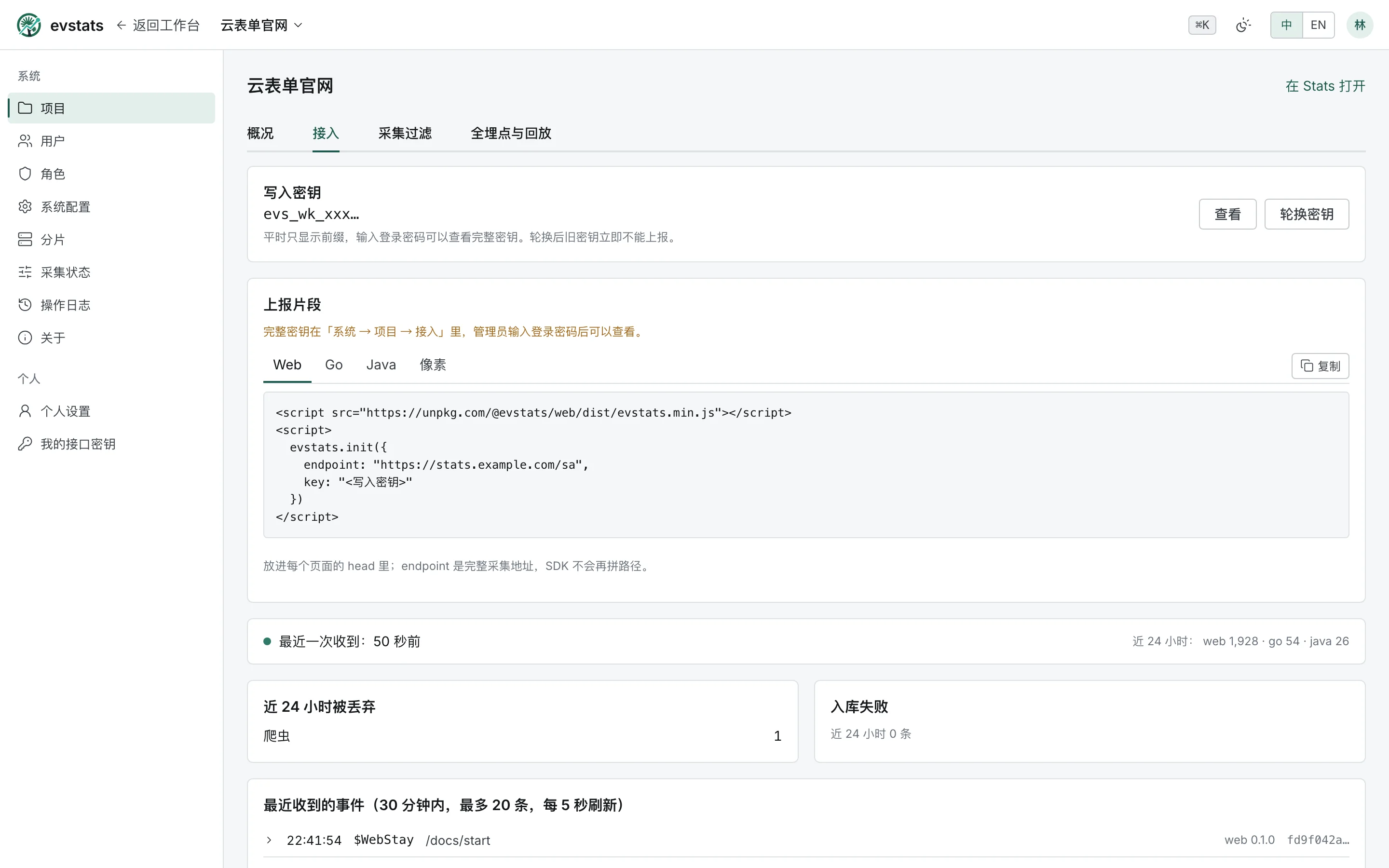Click inside the script code block
This screenshot has height=868, width=1389.
806,464
